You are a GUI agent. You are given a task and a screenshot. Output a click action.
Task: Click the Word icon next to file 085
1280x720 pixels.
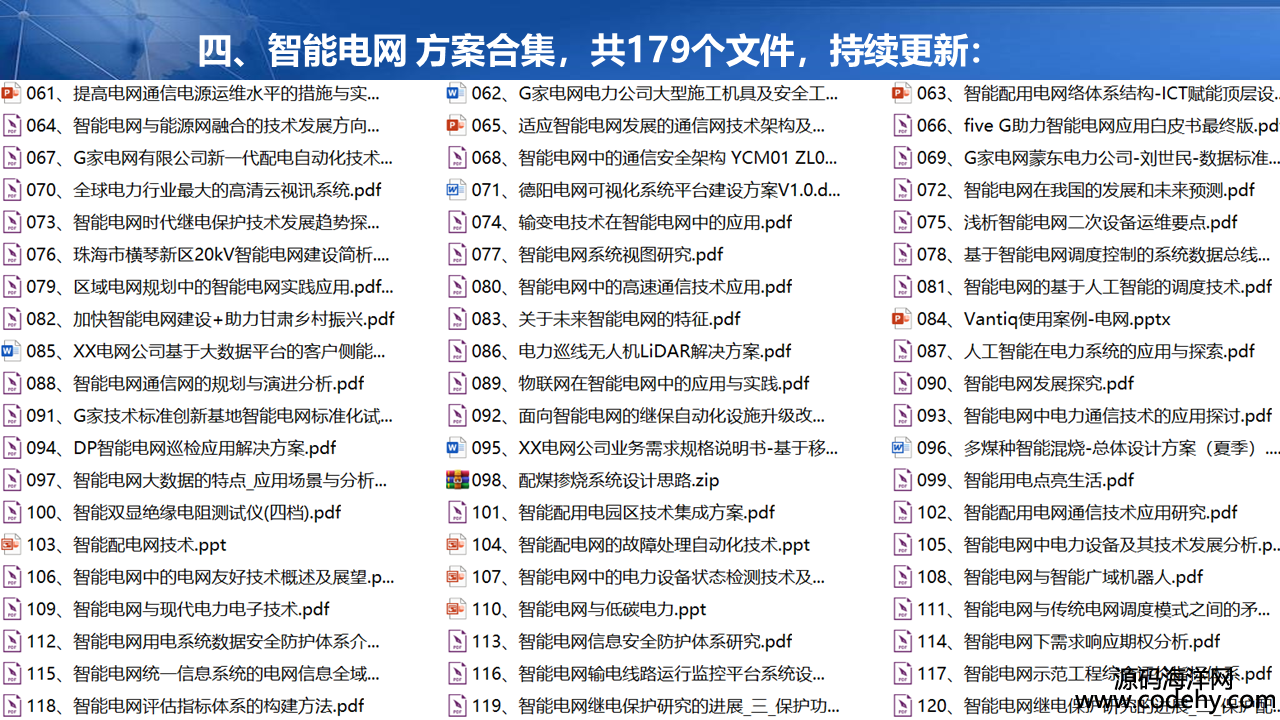point(11,352)
